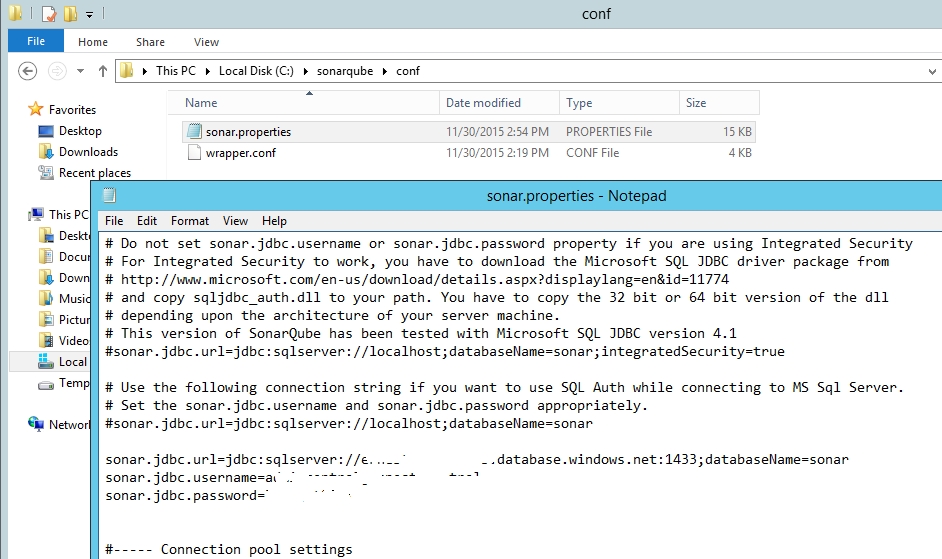Image resolution: width=942 pixels, height=559 pixels.
Task: Expand the address bar history dropdown
Action: point(932,71)
